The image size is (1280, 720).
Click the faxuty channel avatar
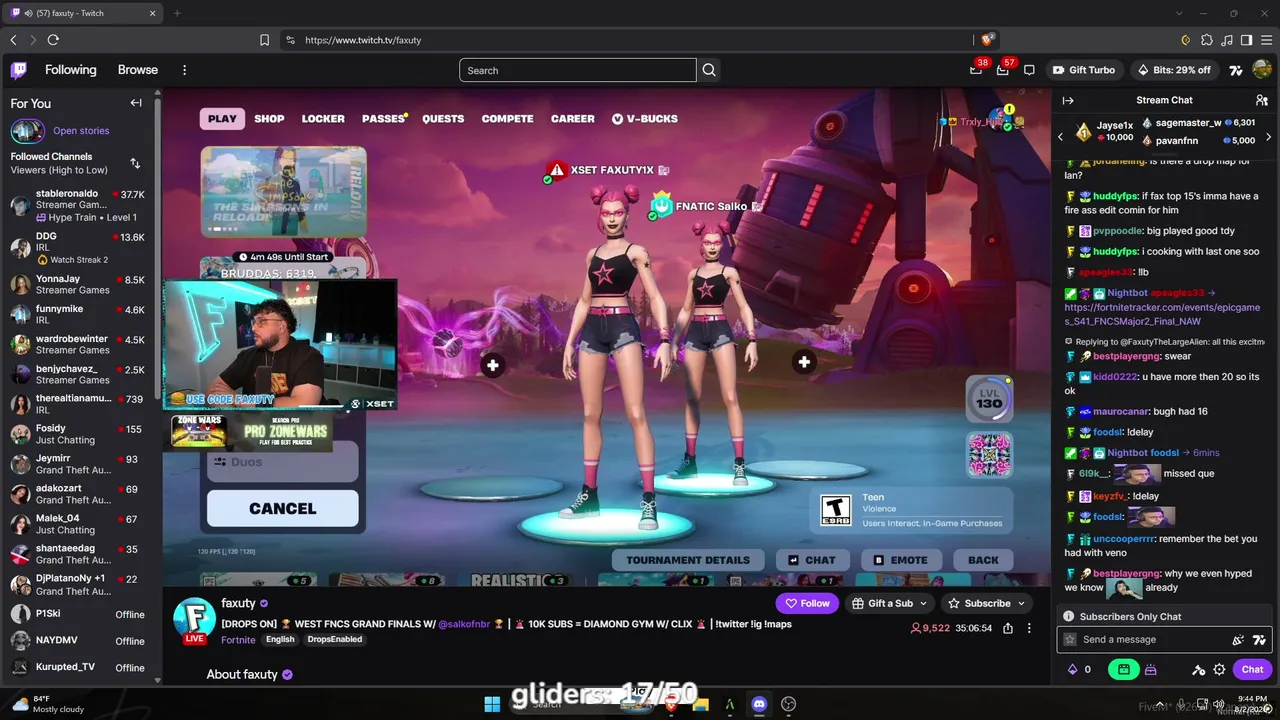(194, 619)
